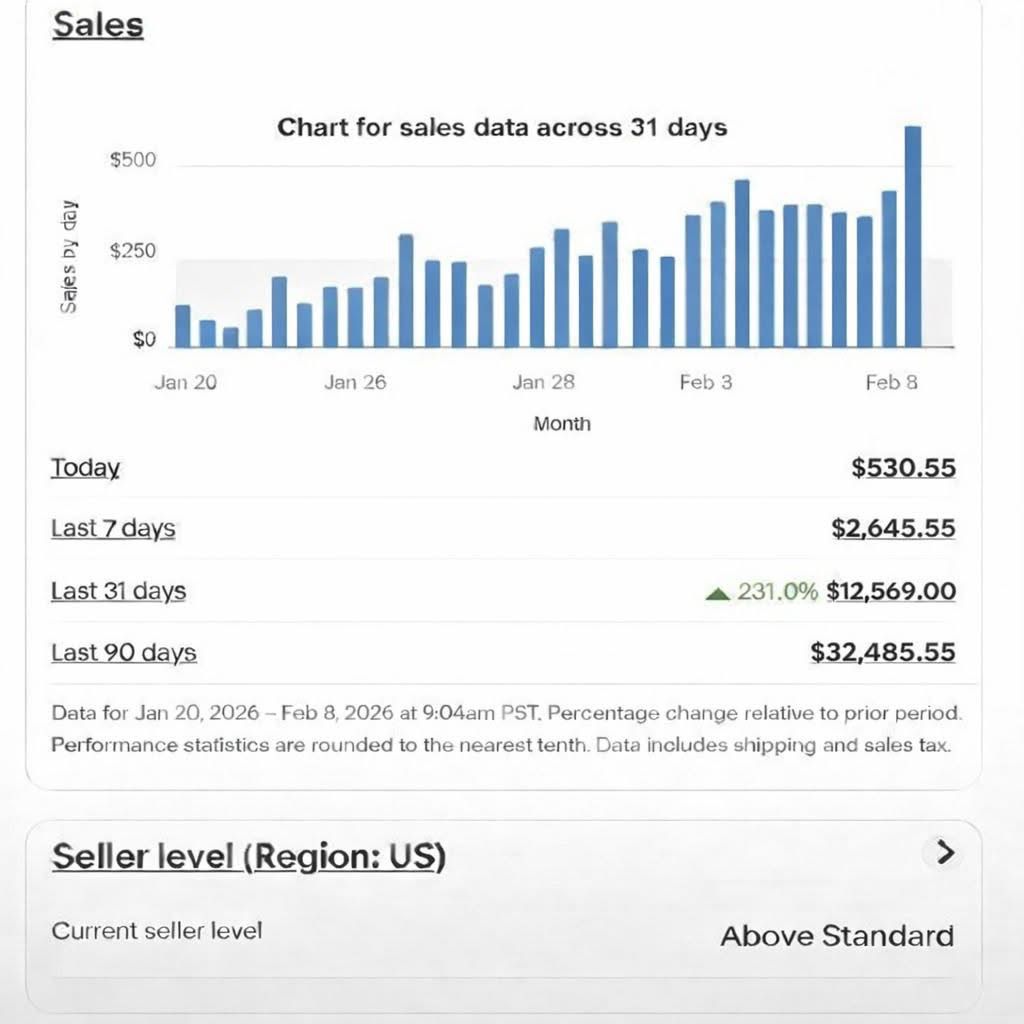
Task: Click the $12,569.00 sales amount
Action: point(891,591)
